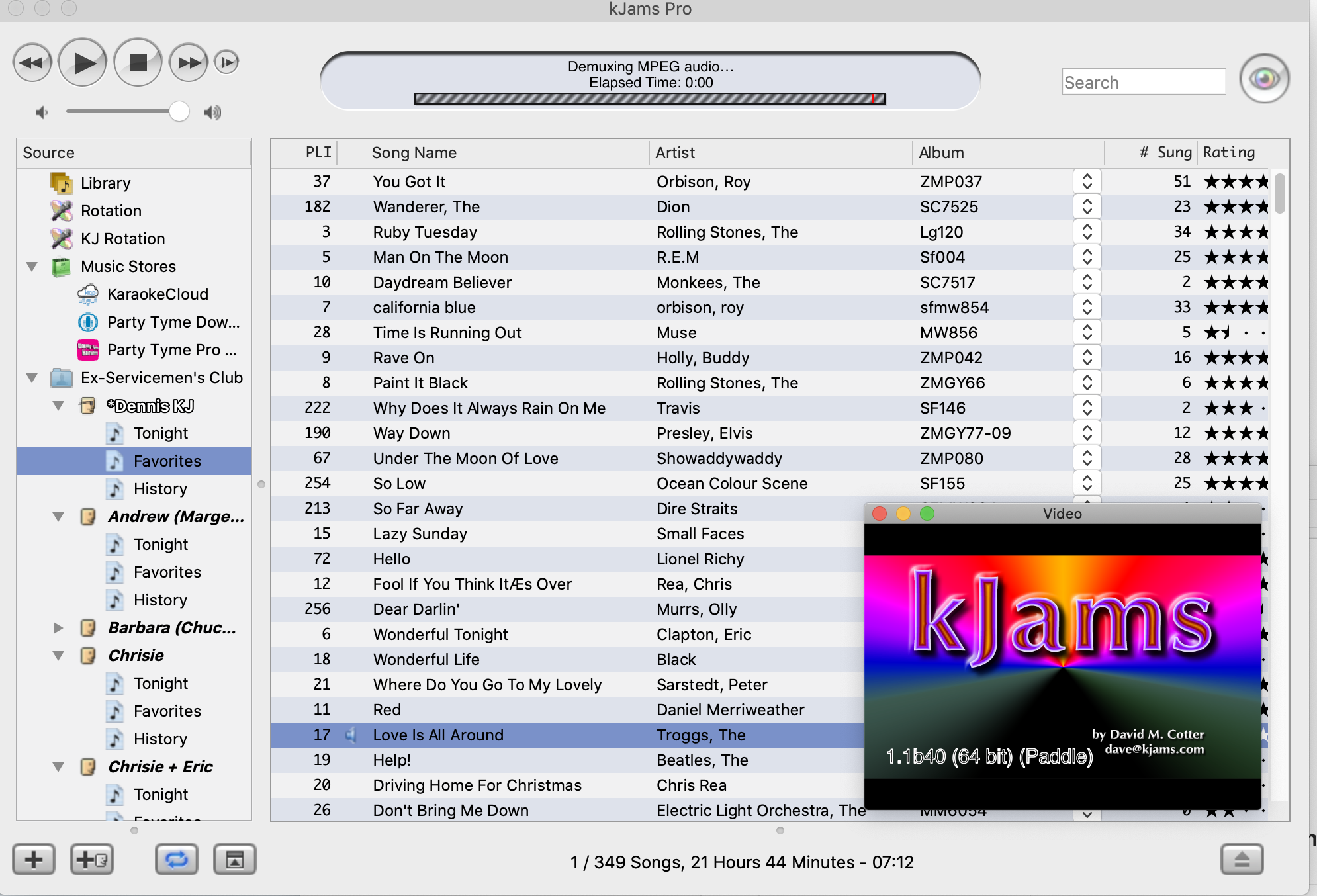Click the Rewind button
The width and height of the screenshot is (1317, 896).
tap(32, 63)
